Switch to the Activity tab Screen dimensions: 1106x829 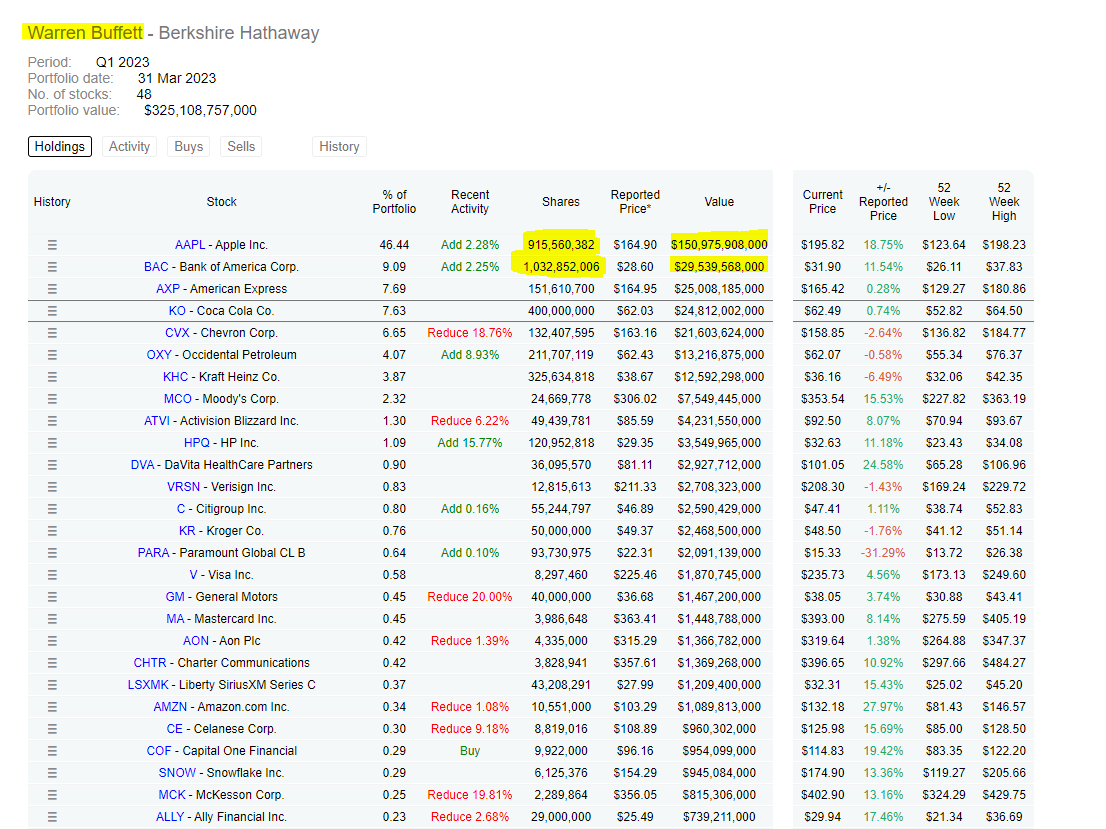coord(129,147)
